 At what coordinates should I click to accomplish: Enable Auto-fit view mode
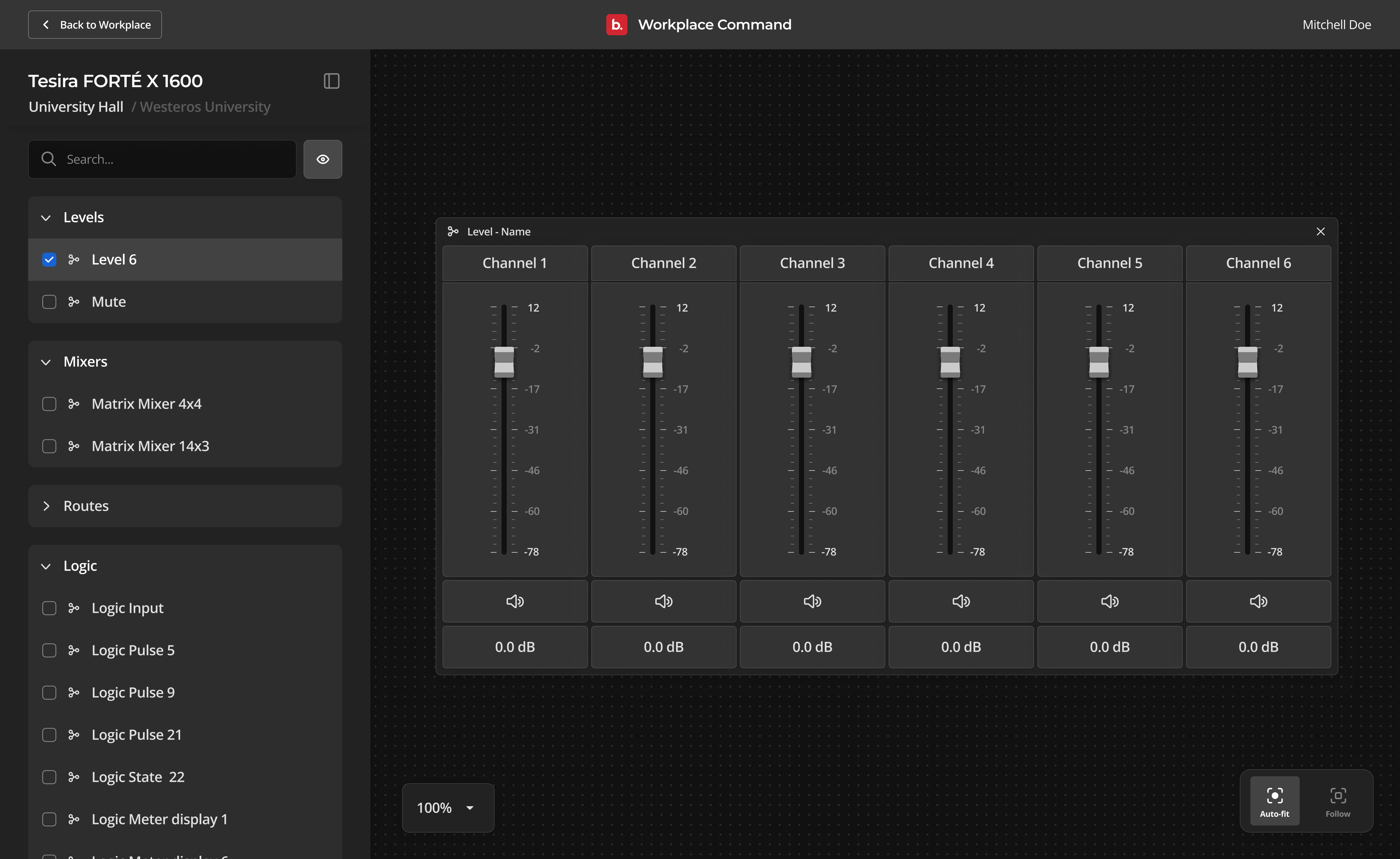pos(1274,801)
